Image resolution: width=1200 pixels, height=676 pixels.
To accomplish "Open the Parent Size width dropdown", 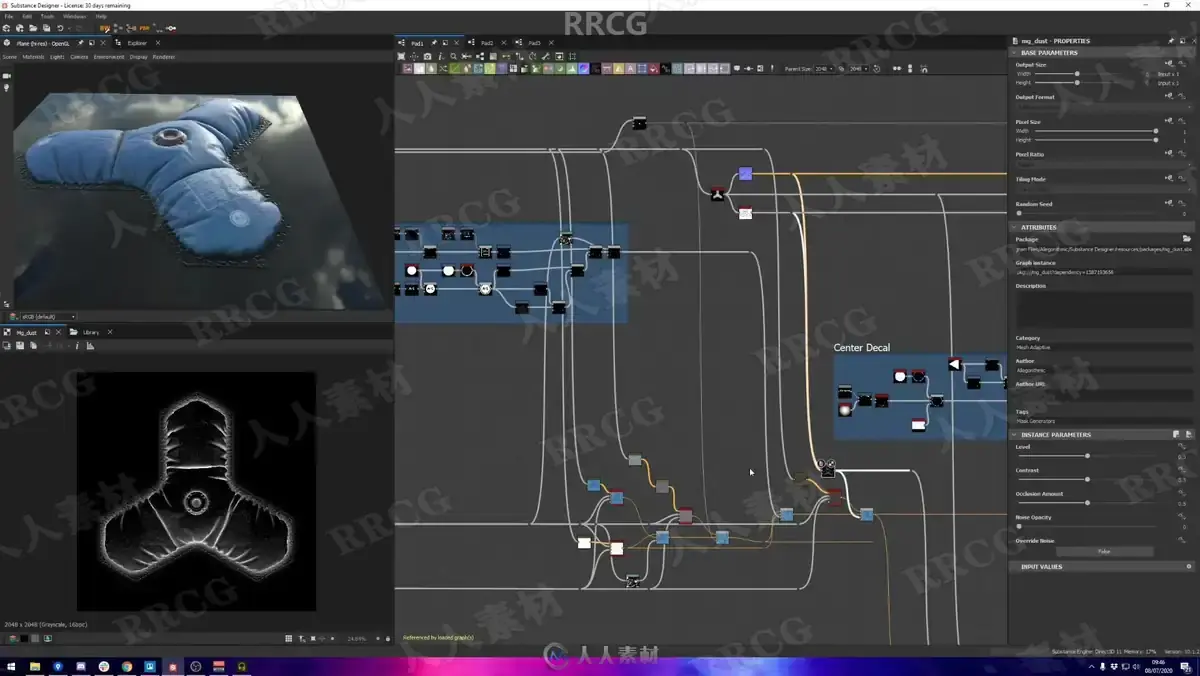I will [824, 69].
